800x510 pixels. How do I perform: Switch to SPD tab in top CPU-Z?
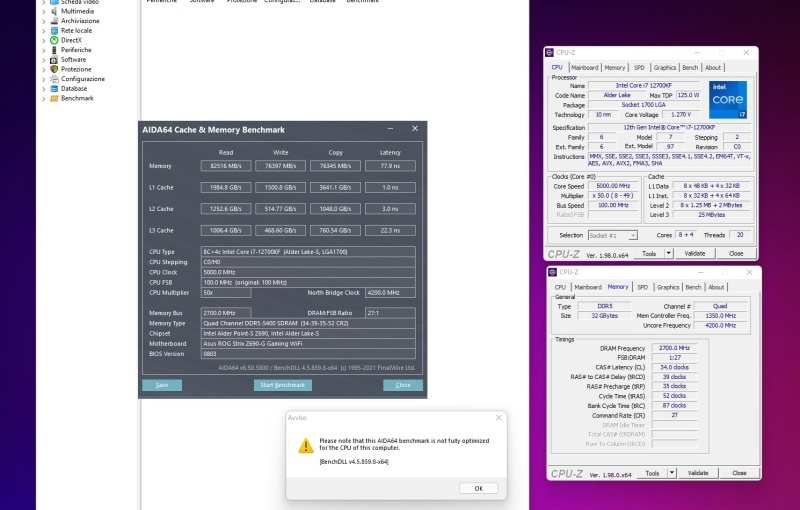[x=639, y=67]
